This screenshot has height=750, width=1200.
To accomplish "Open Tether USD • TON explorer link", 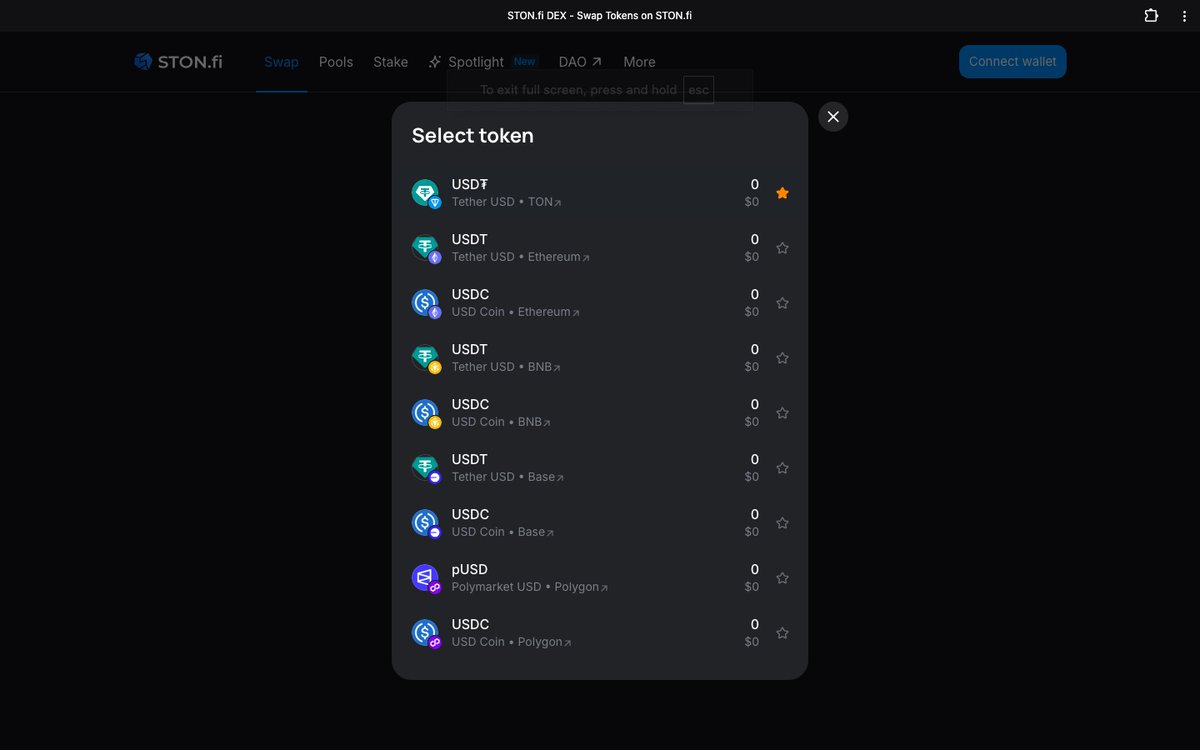I will point(506,202).
